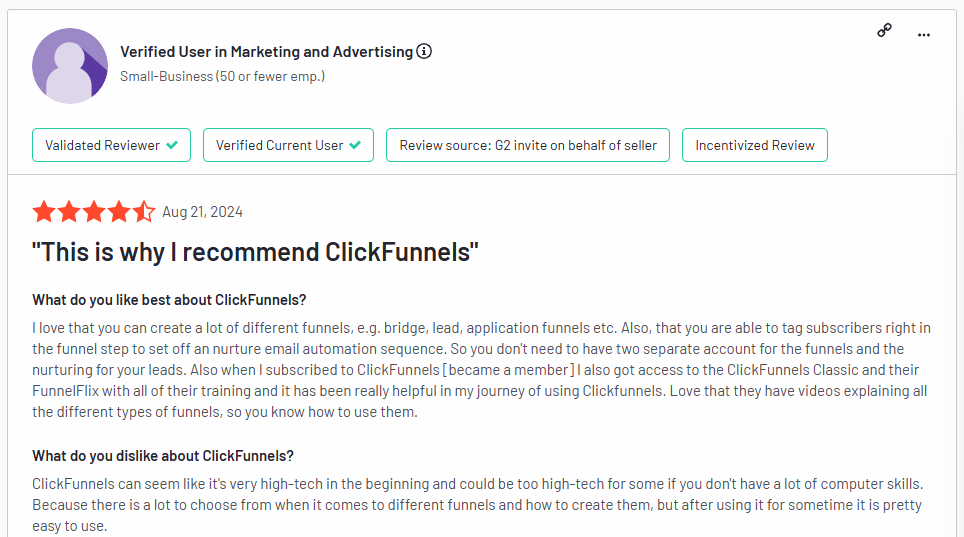964x537 pixels.
Task: Click the Review source G2 invite badge
Action: click(x=527, y=145)
